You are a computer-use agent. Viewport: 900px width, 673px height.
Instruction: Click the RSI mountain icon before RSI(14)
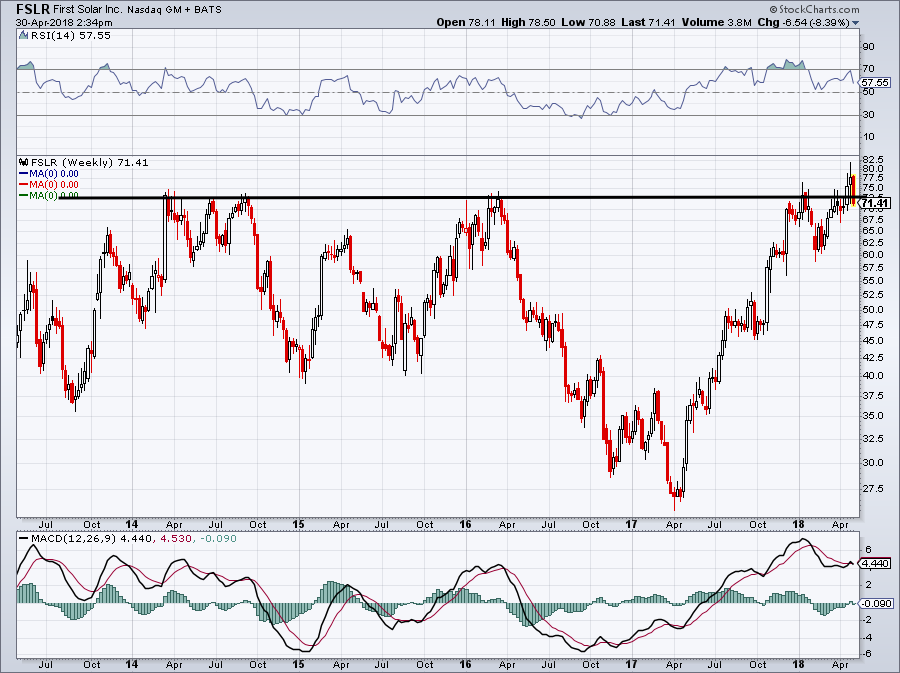tap(23, 36)
